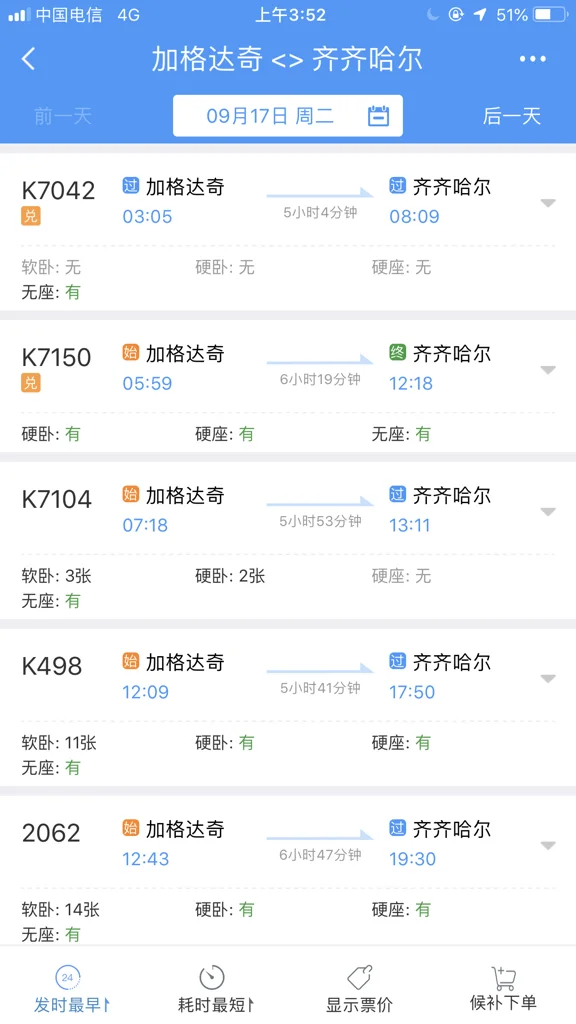The width and height of the screenshot is (576, 1024).
Task: Expand details for train 2062
Action: point(548,844)
